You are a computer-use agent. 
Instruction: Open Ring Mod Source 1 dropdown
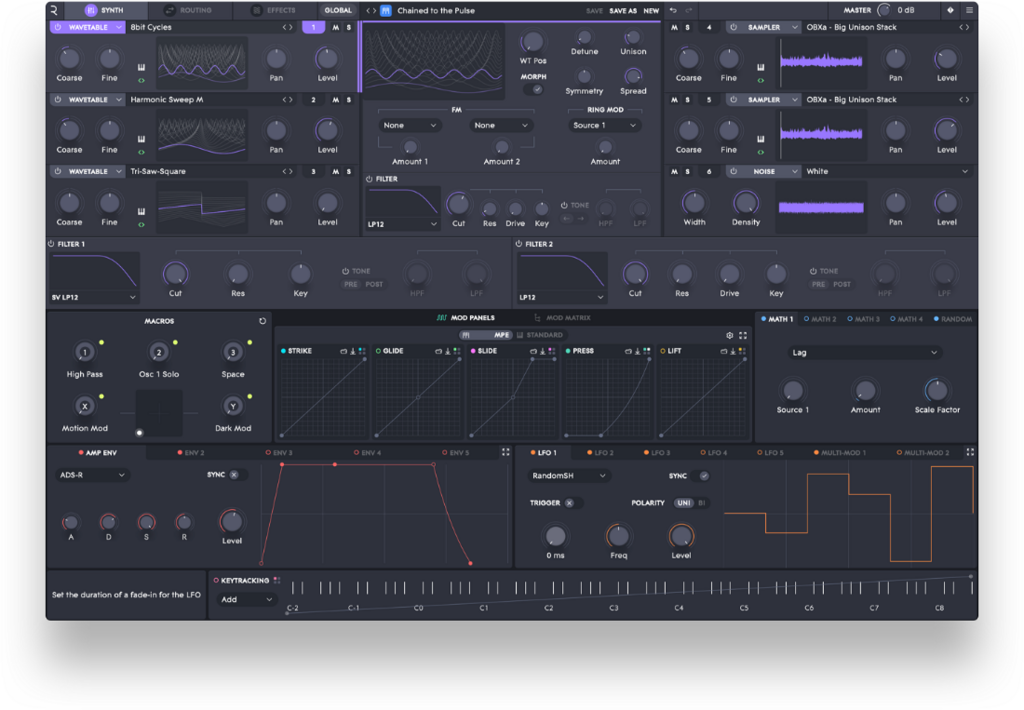coord(605,125)
